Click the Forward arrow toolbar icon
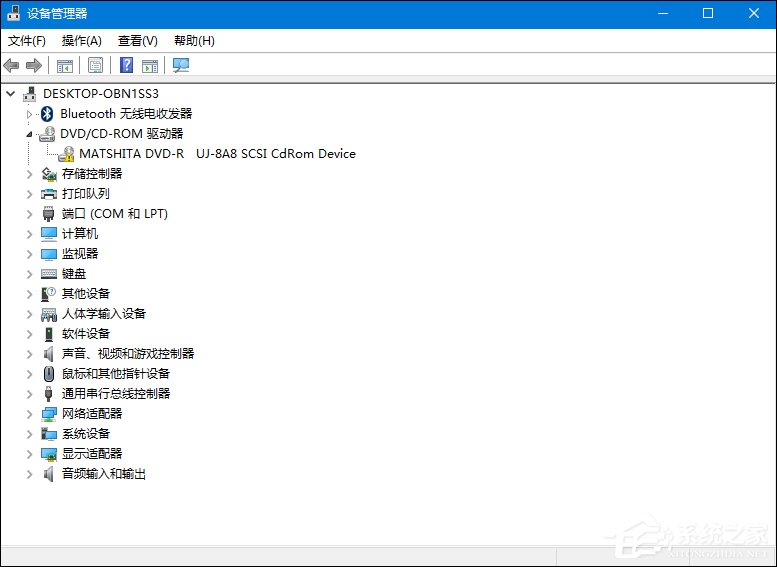777x567 pixels. 34,65
